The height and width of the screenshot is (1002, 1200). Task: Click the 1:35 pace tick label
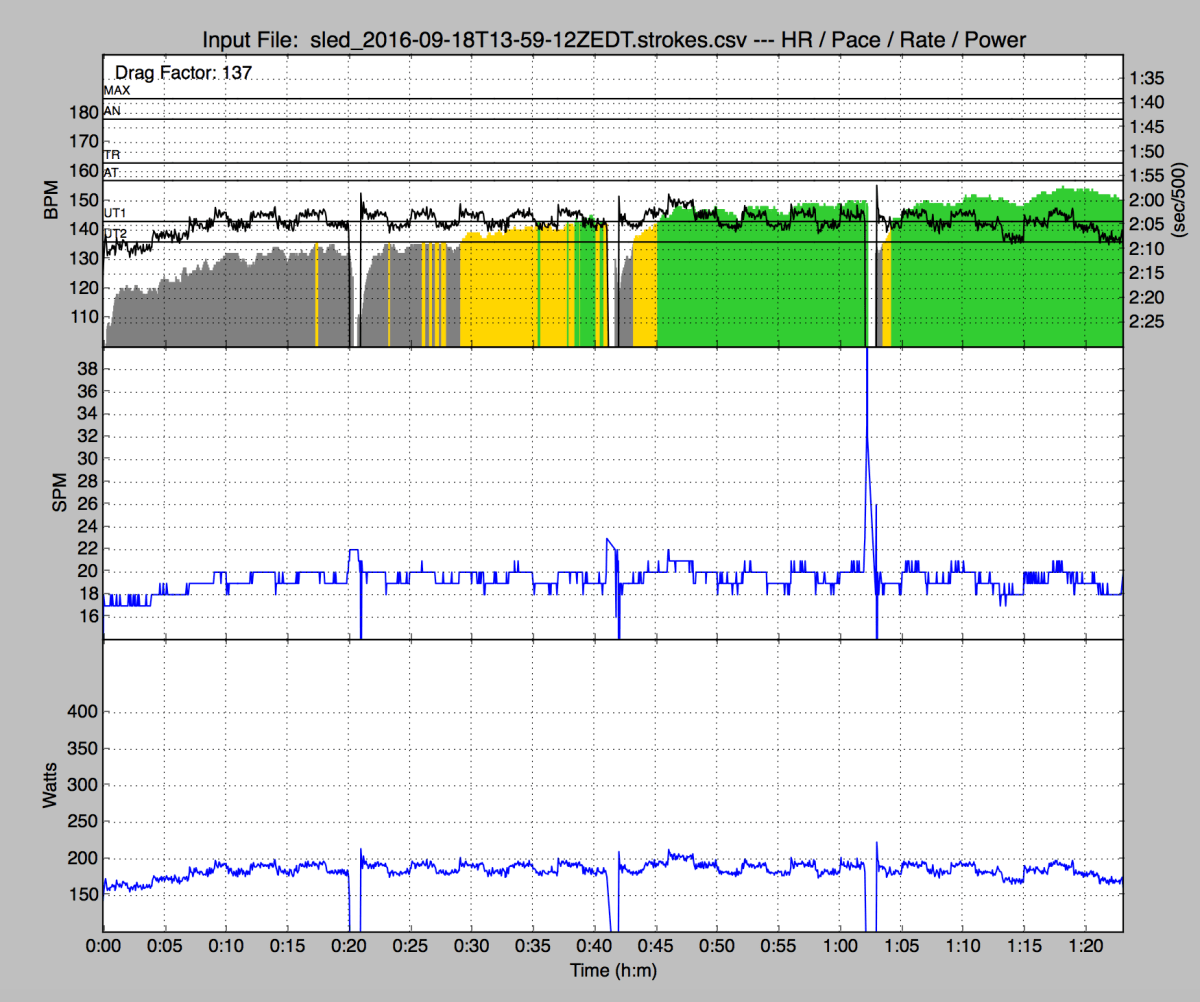[x=1146, y=78]
